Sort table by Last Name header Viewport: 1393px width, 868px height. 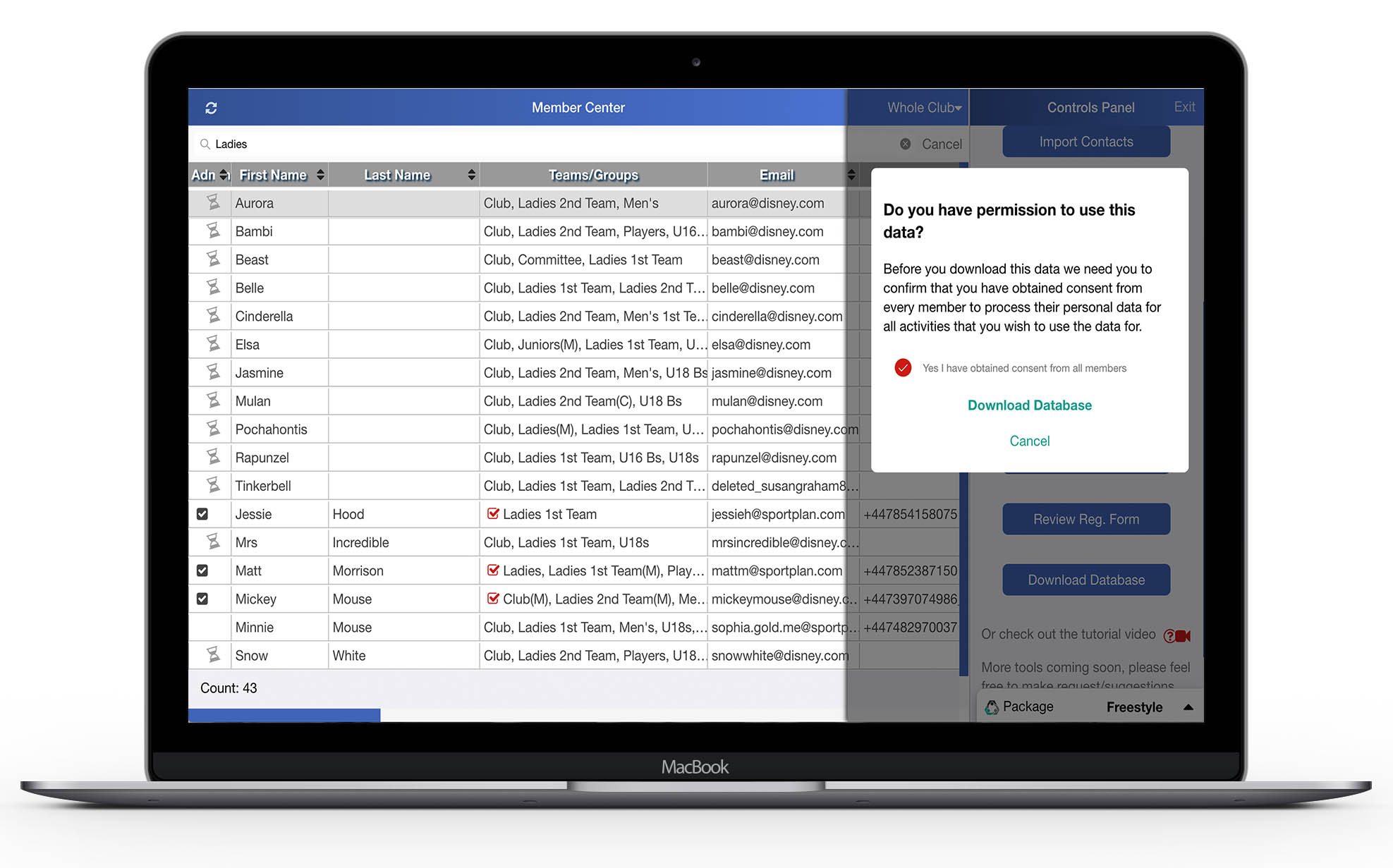(397, 175)
